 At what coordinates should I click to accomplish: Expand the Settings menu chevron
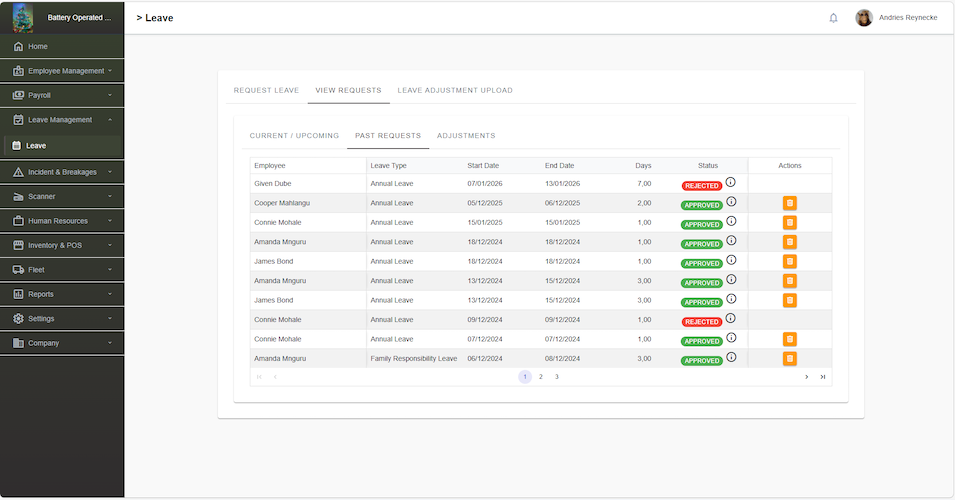[110, 318]
